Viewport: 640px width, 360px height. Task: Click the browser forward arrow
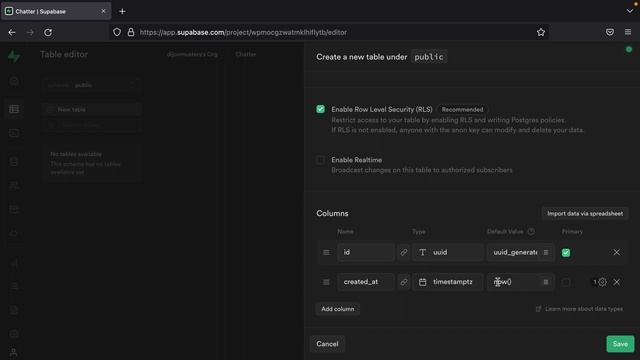[30, 32]
